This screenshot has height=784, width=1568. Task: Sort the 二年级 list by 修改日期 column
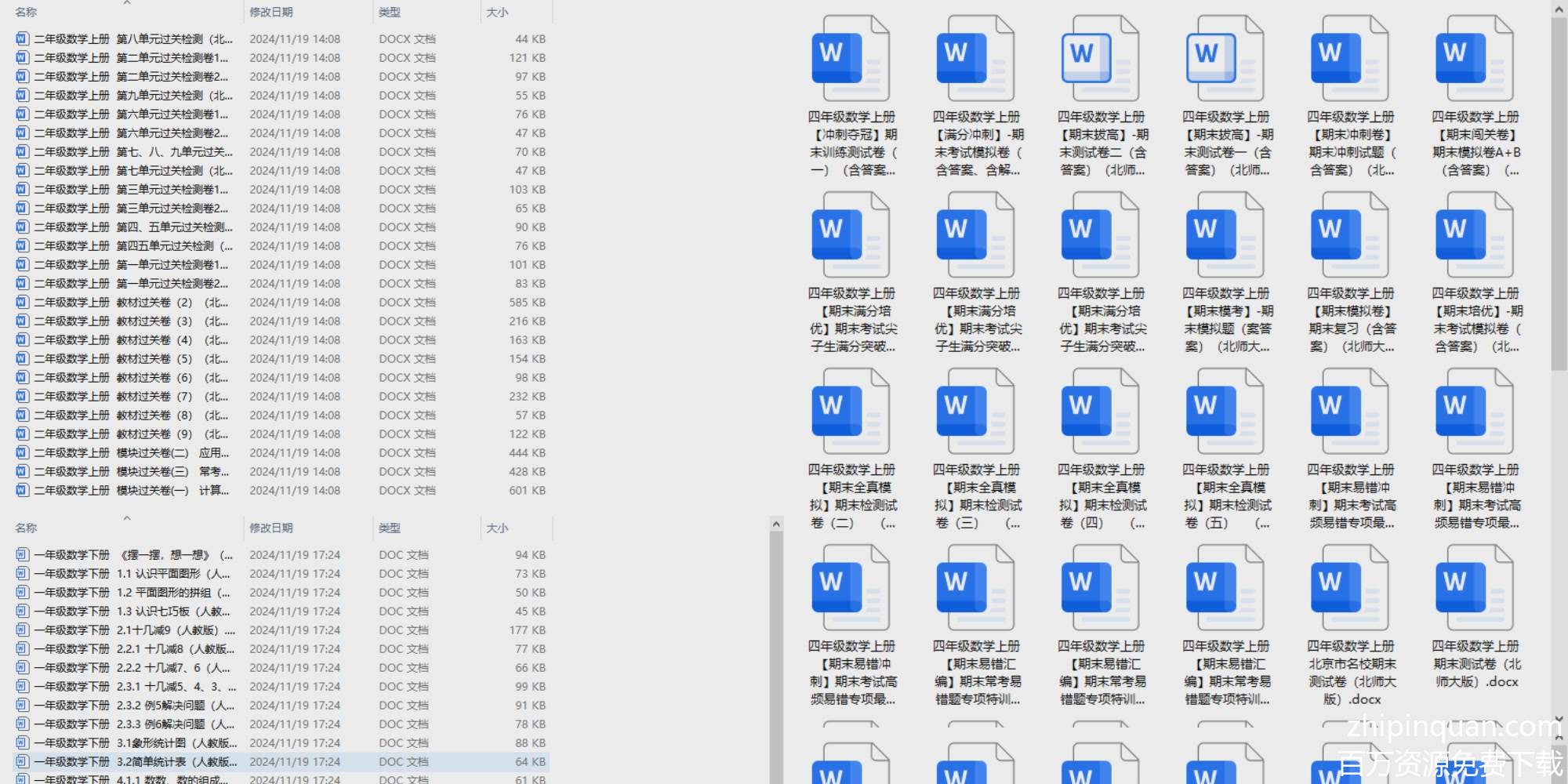271,13
